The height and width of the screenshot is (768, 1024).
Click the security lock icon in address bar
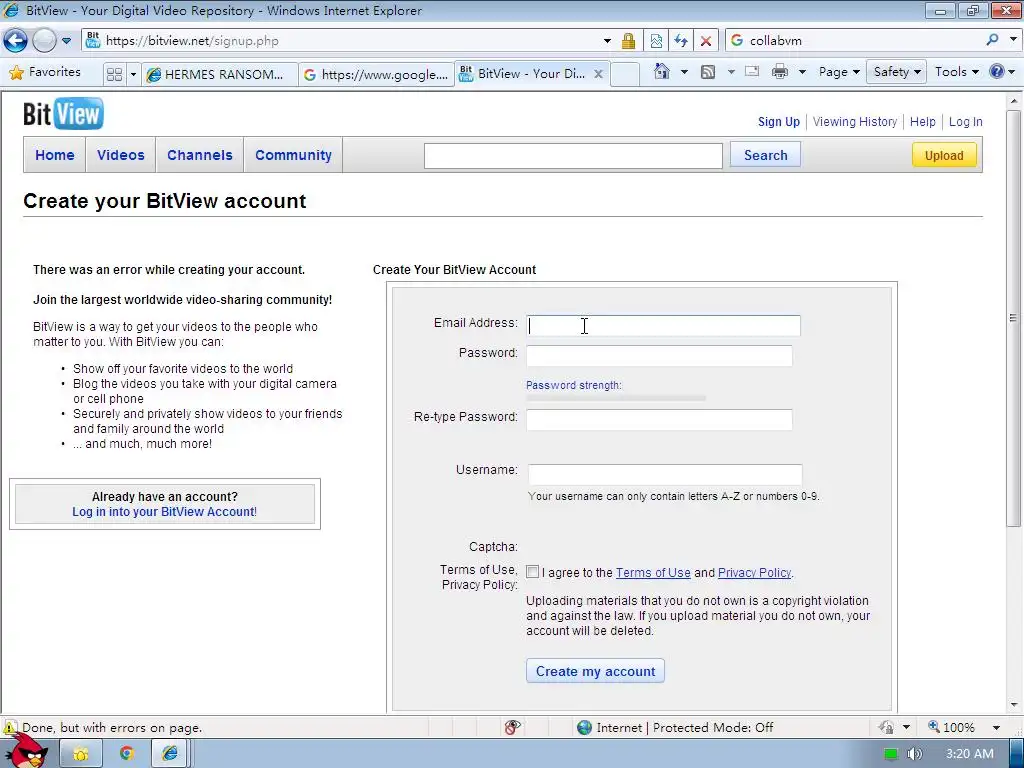coord(628,41)
